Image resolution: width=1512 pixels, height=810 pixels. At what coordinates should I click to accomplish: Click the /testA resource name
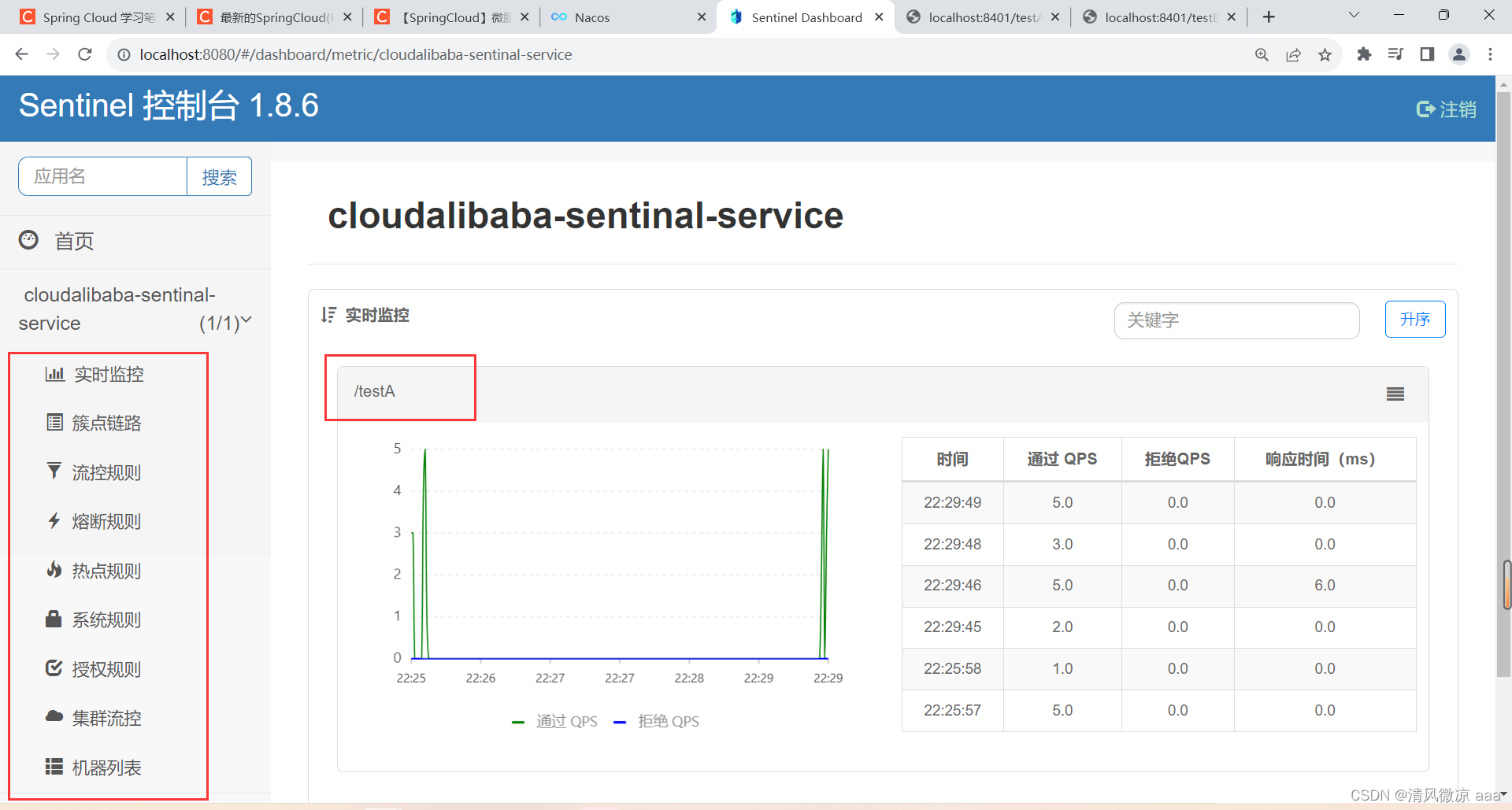(x=374, y=391)
